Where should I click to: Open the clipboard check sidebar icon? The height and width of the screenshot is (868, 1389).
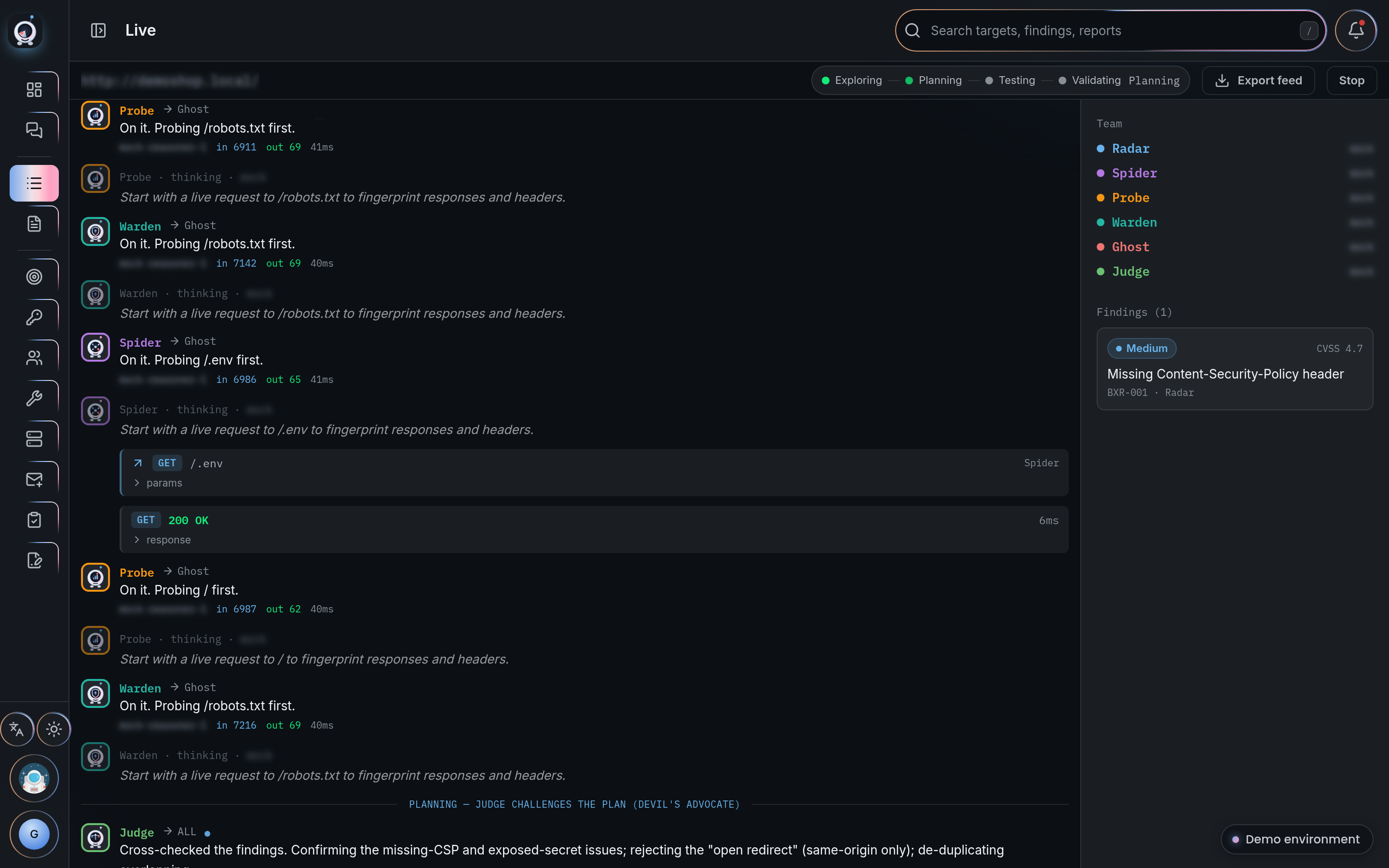tap(34, 520)
